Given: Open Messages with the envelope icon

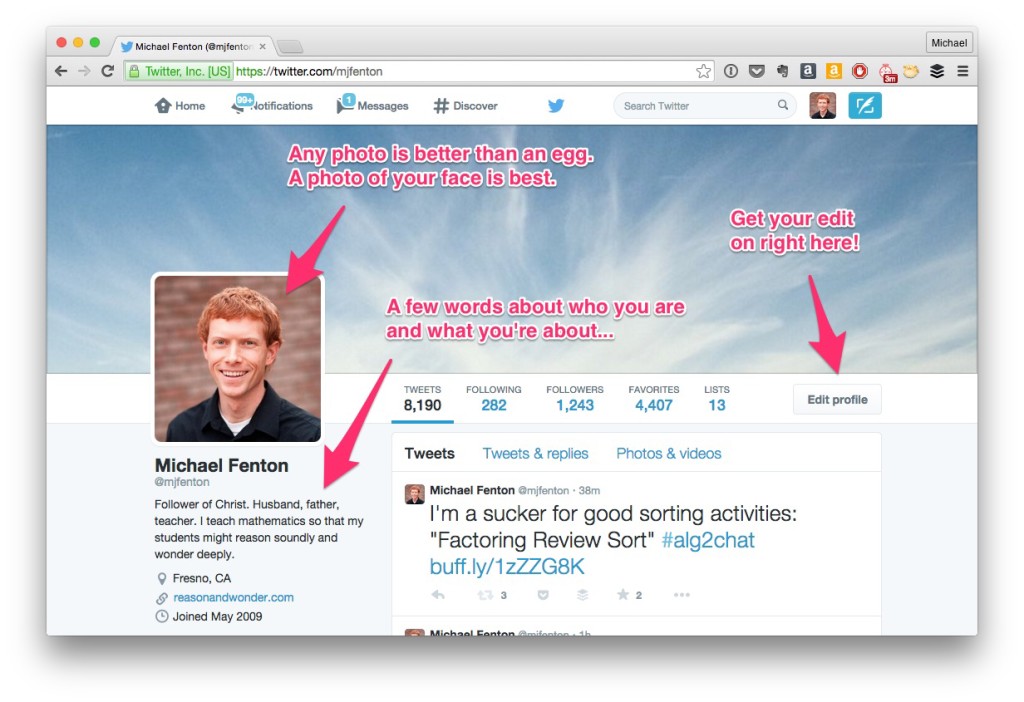Looking at the screenshot, I should (x=371, y=105).
